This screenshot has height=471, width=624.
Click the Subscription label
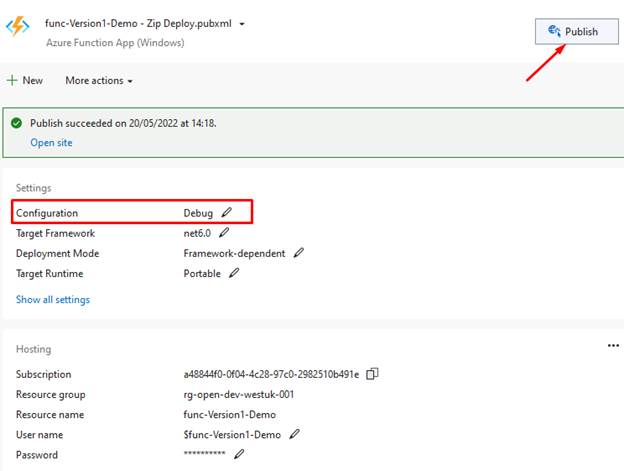pos(44,374)
